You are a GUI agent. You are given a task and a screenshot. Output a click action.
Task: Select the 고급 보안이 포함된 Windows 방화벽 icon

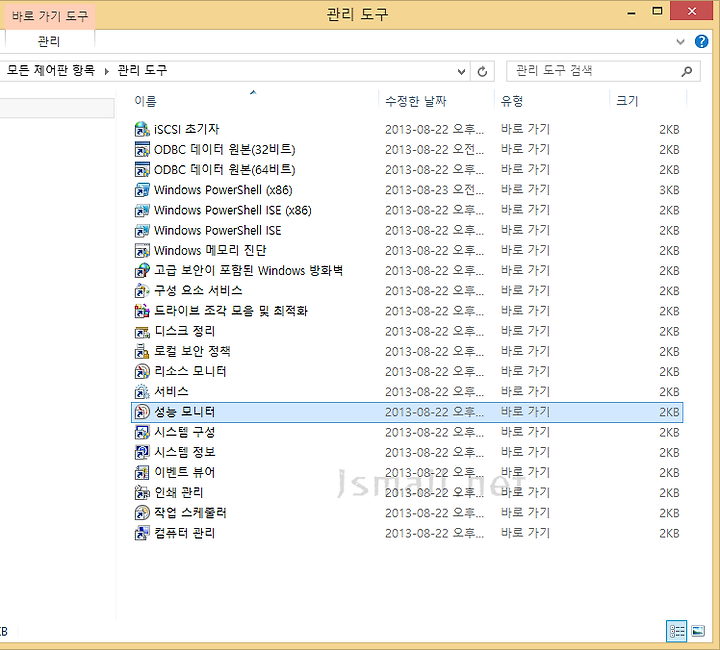coord(142,271)
